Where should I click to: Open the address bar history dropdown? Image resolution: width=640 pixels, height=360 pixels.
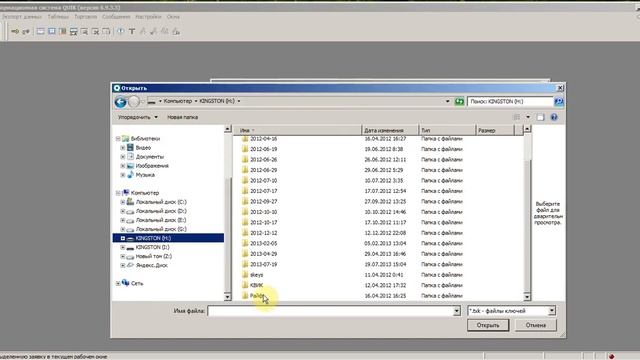coord(448,101)
